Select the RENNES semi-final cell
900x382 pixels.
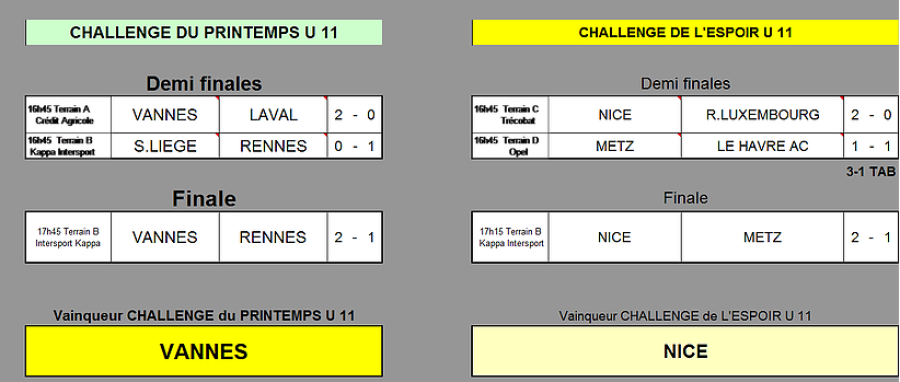click(273, 146)
